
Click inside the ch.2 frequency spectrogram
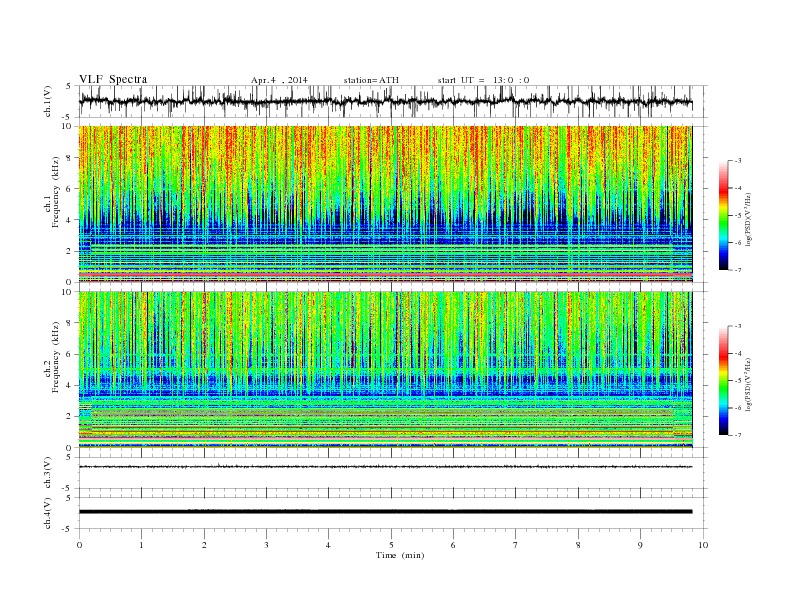[x=385, y=370]
